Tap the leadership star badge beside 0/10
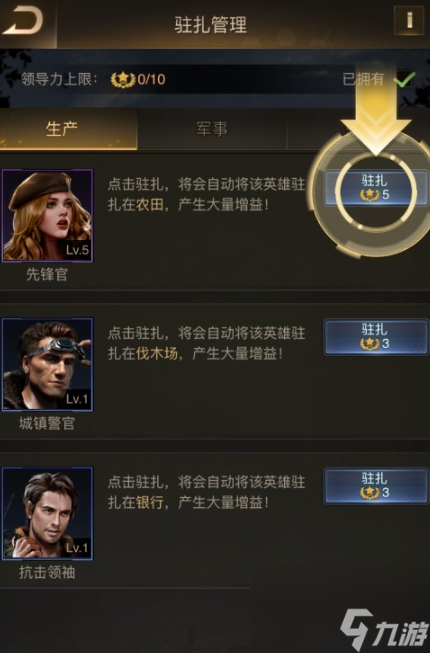The width and height of the screenshot is (430, 653). (x=123, y=79)
